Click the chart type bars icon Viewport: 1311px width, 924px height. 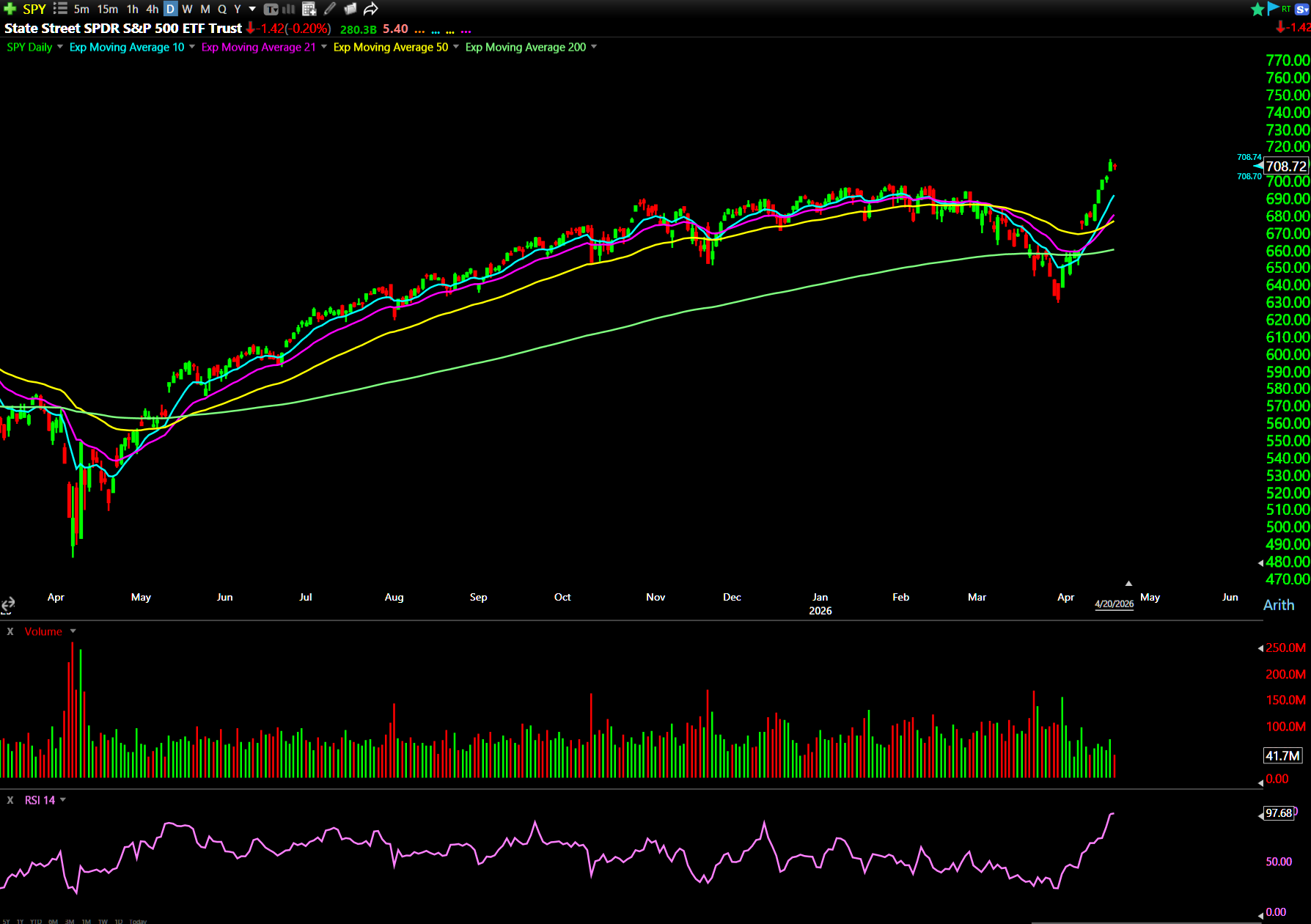(x=289, y=9)
